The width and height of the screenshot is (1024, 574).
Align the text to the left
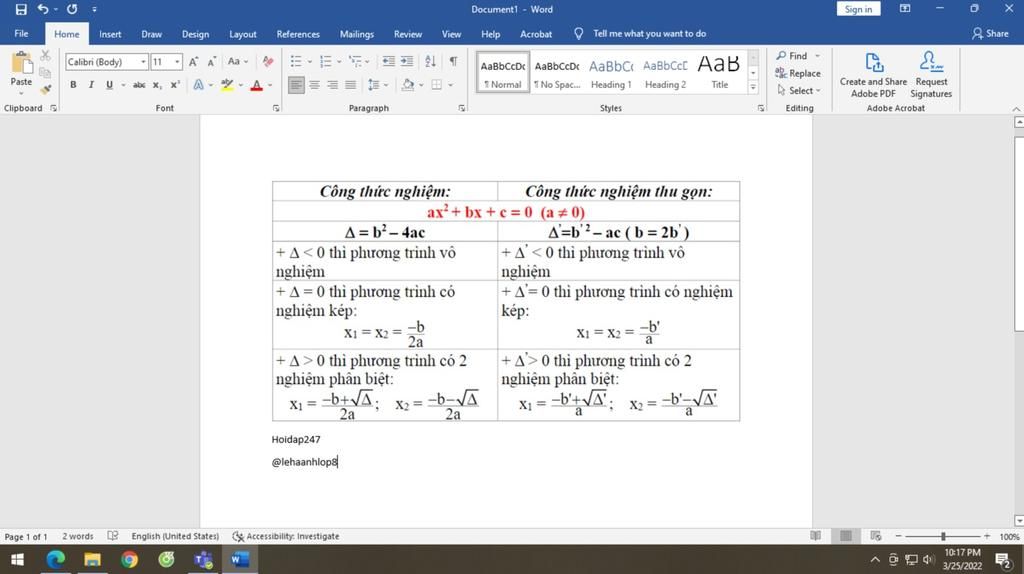click(x=296, y=85)
